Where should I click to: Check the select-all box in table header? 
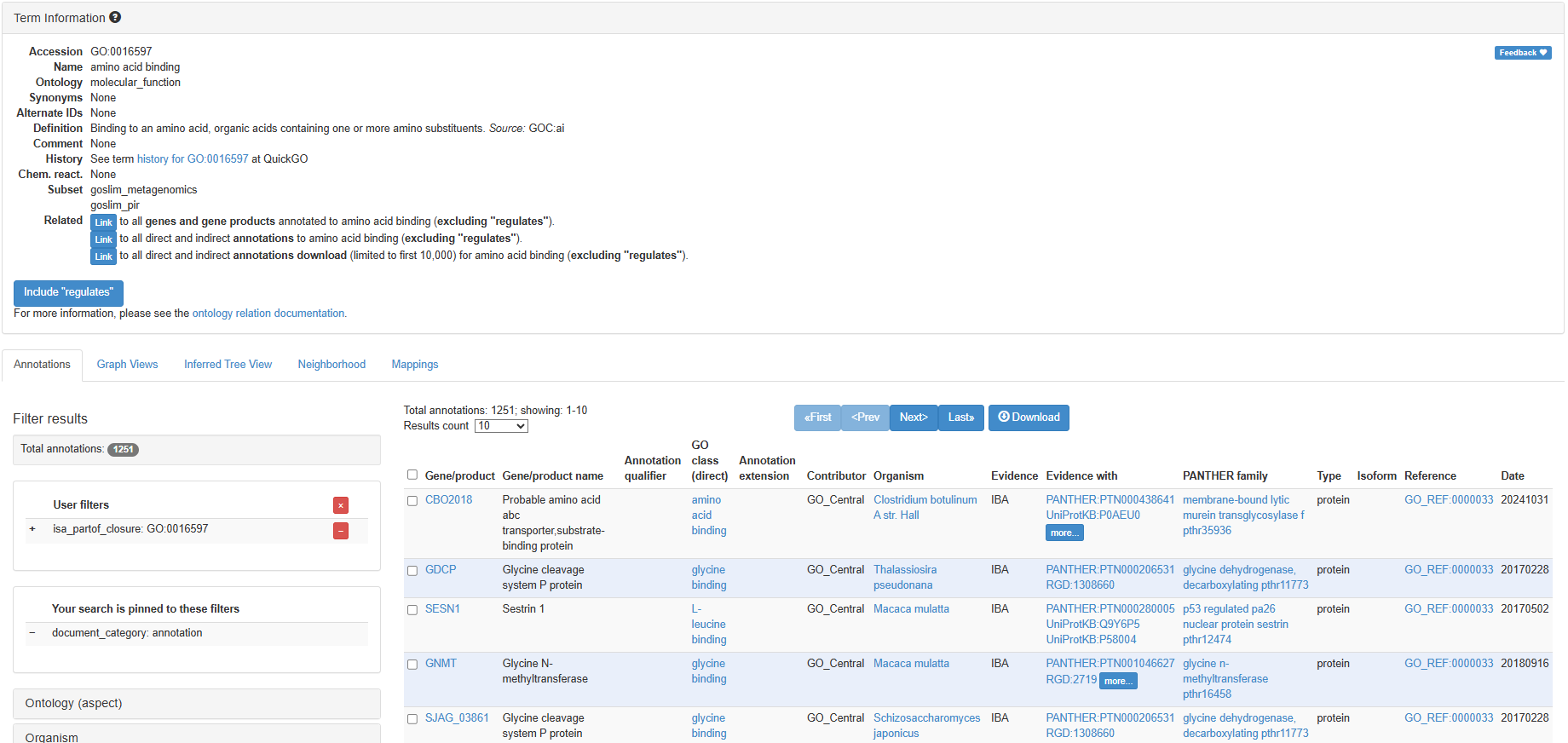tap(412, 475)
